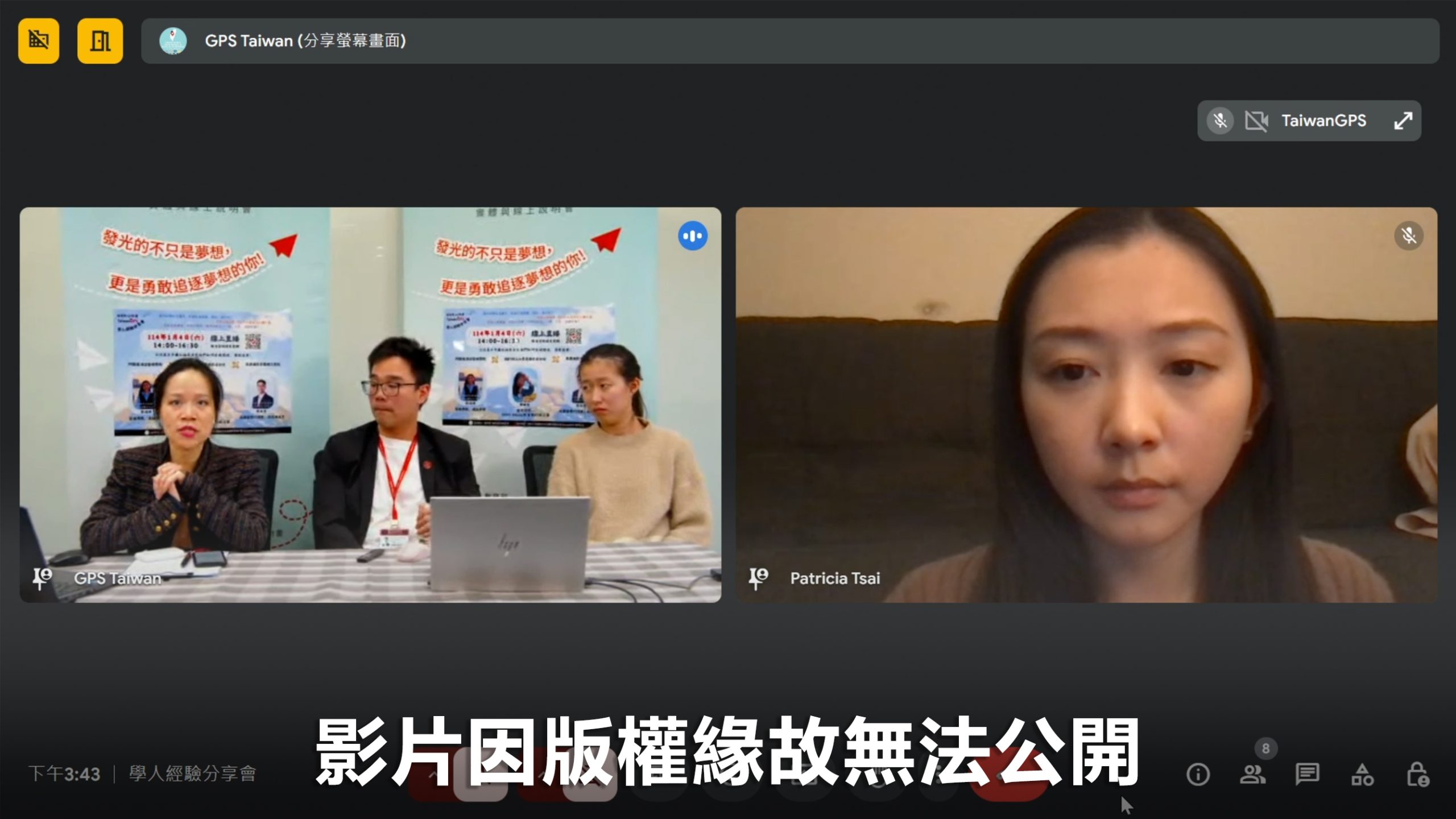Click the yellow crossed-out building icon
The width and height of the screenshot is (1456, 819).
coord(39,41)
